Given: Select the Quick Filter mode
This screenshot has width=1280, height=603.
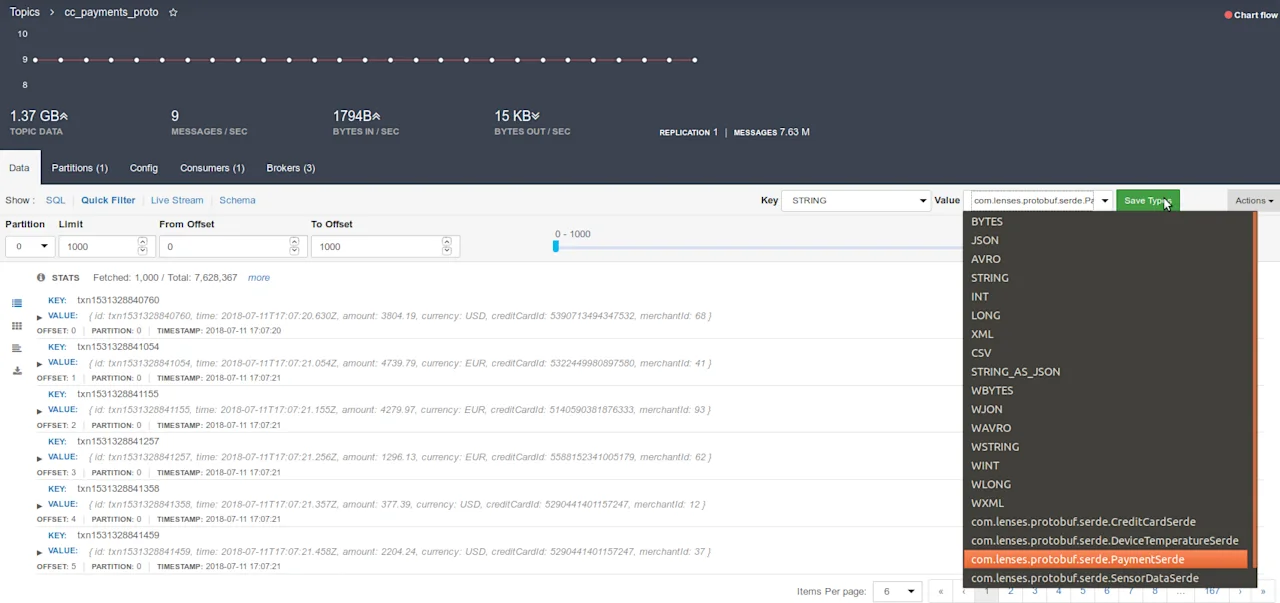Looking at the screenshot, I should coord(108,200).
